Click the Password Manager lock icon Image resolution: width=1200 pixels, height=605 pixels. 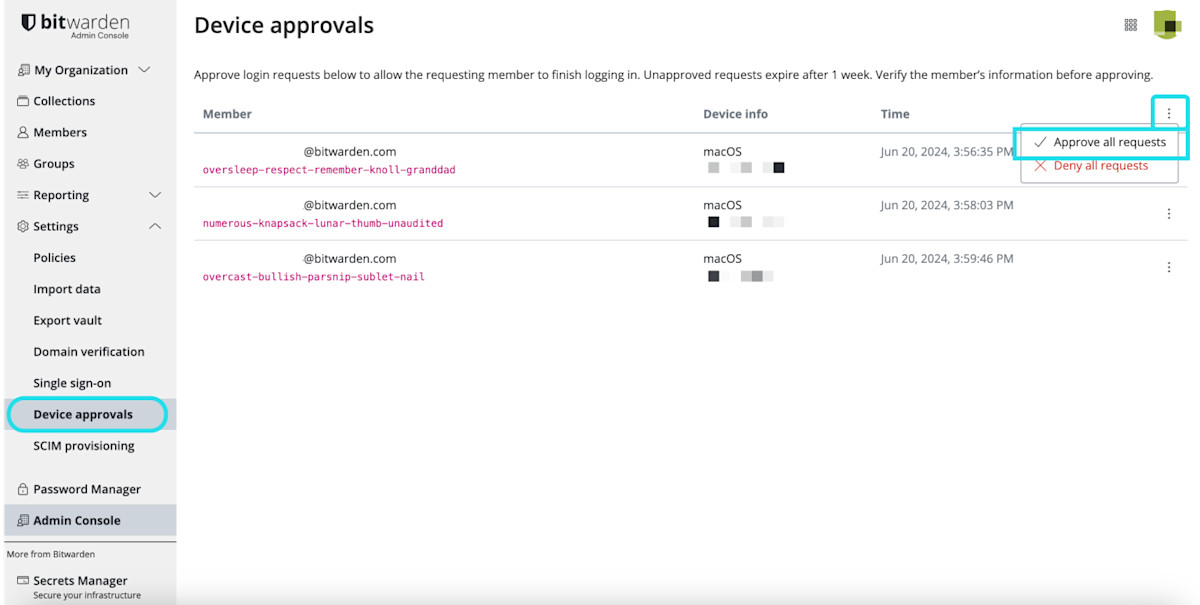pos(23,489)
